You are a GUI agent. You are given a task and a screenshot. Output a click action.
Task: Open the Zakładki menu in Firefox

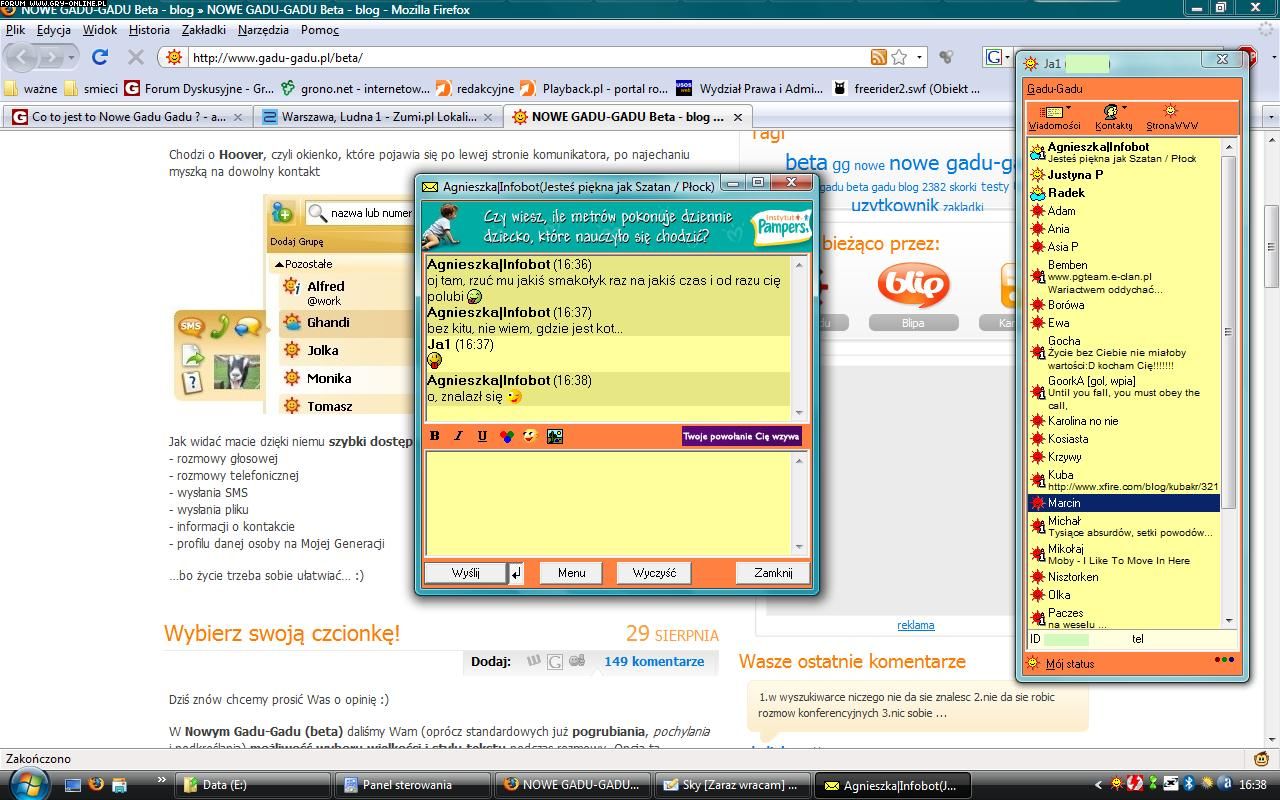pos(203,30)
